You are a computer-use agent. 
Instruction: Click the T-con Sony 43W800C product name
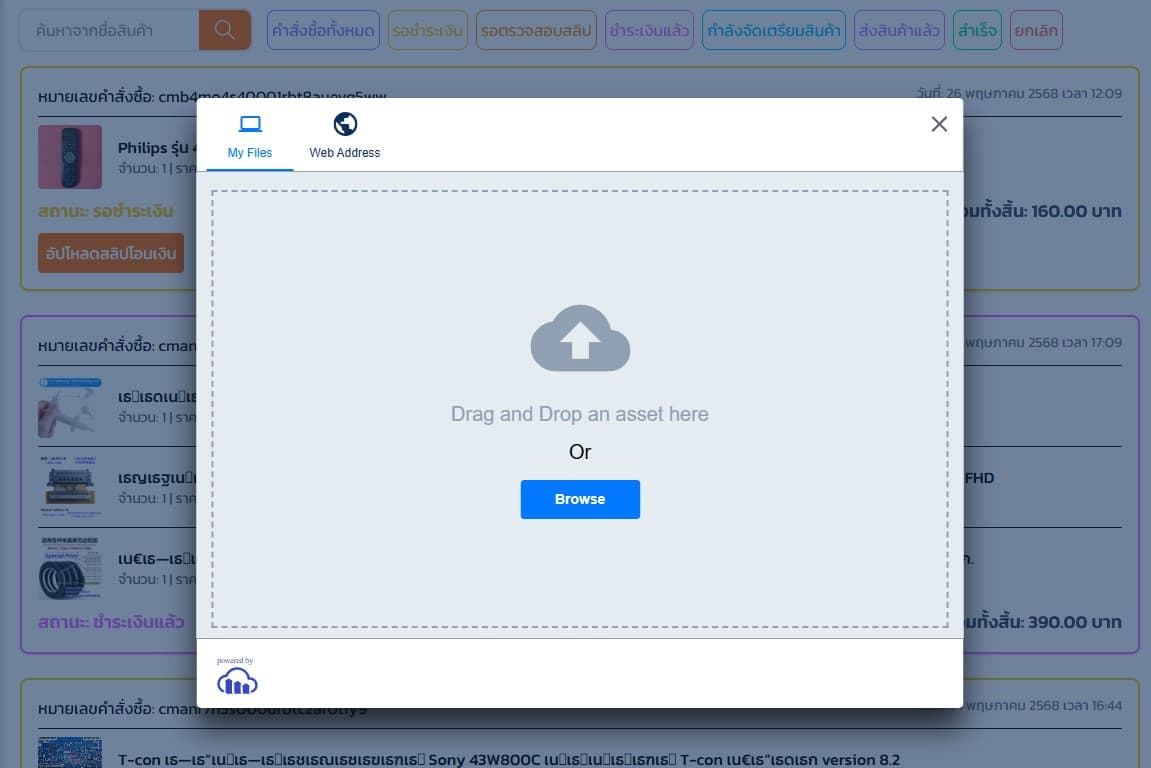click(509, 760)
